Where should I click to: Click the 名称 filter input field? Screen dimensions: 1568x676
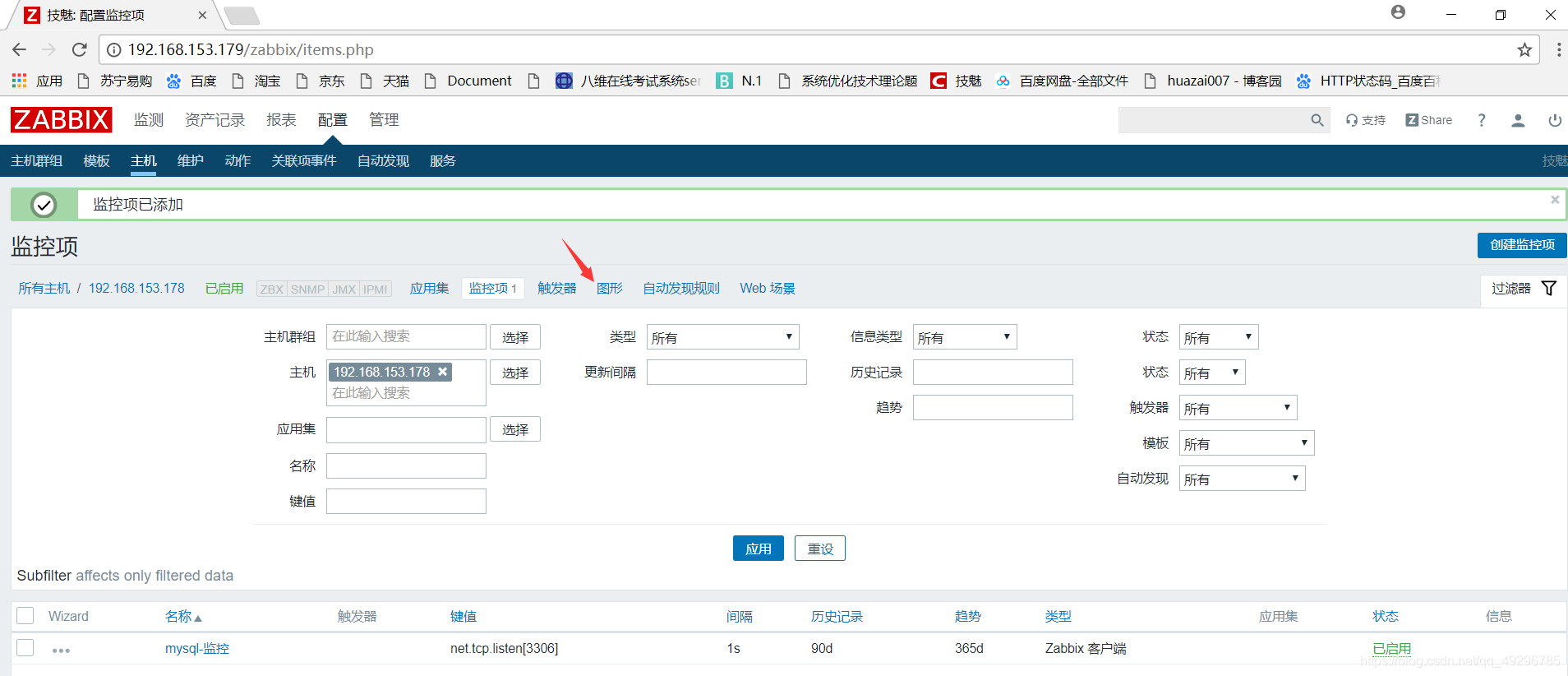[406, 465]
